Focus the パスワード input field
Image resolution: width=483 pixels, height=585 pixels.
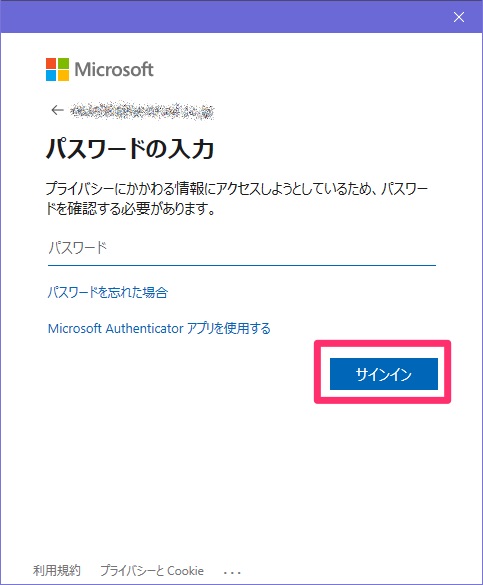click(242, 248)
